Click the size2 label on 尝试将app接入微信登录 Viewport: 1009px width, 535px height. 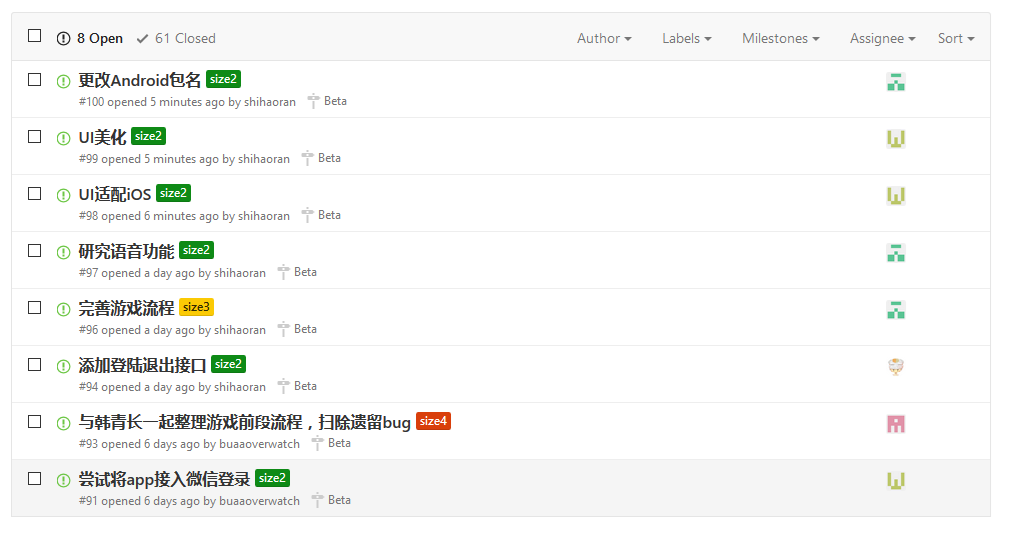(x=272, y=478)
